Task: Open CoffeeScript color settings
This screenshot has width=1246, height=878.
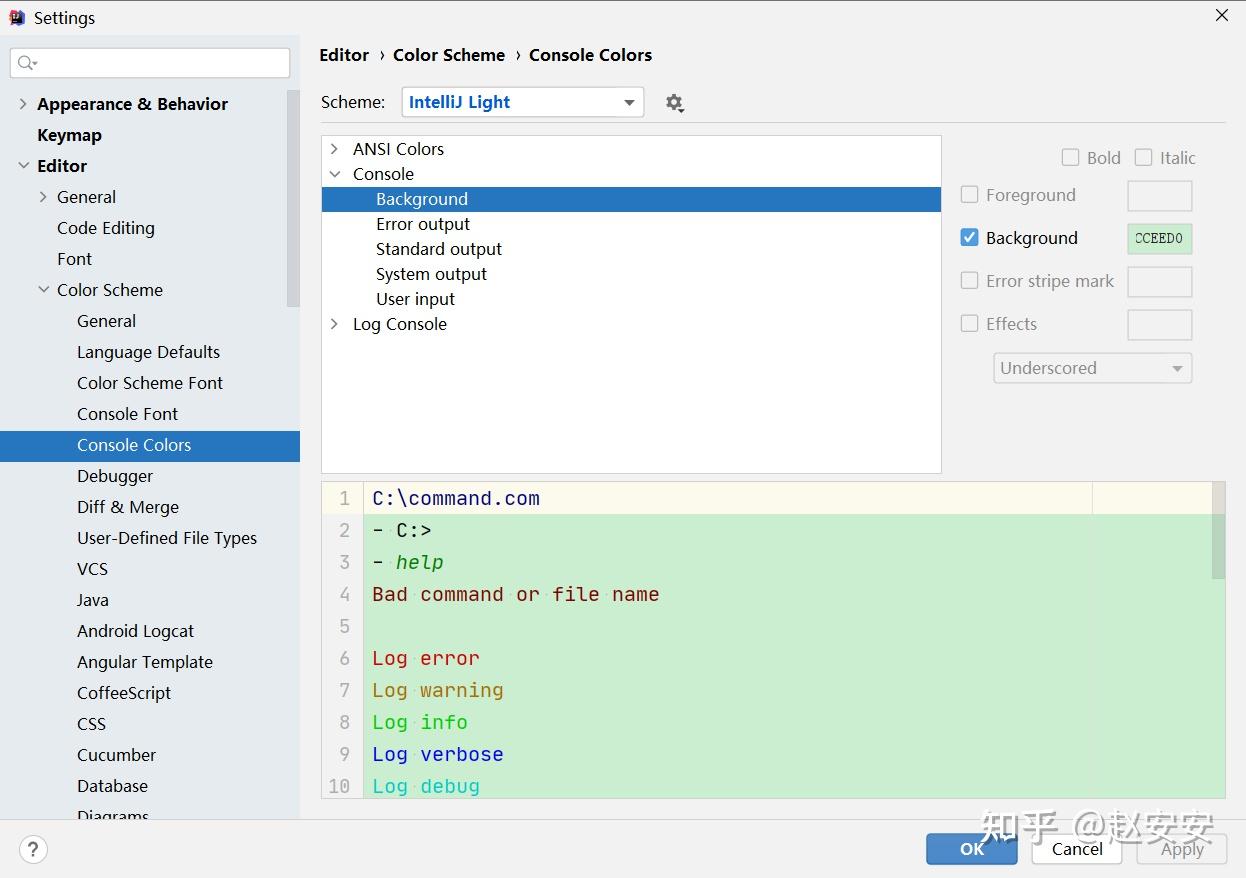Action: 124,693
